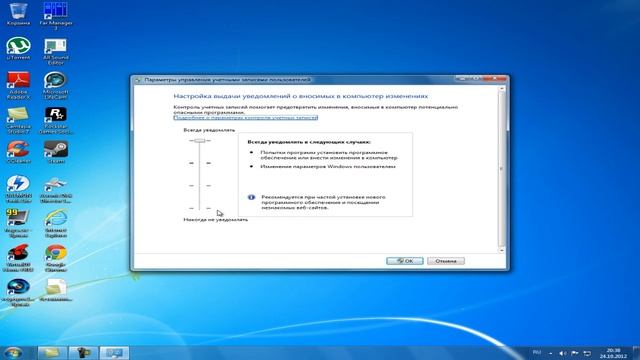Open the Recycle Bin (Корзина) desktop icon
This screenshot has height=360, width=640.
pyautogui.click(x=18, y=14)
